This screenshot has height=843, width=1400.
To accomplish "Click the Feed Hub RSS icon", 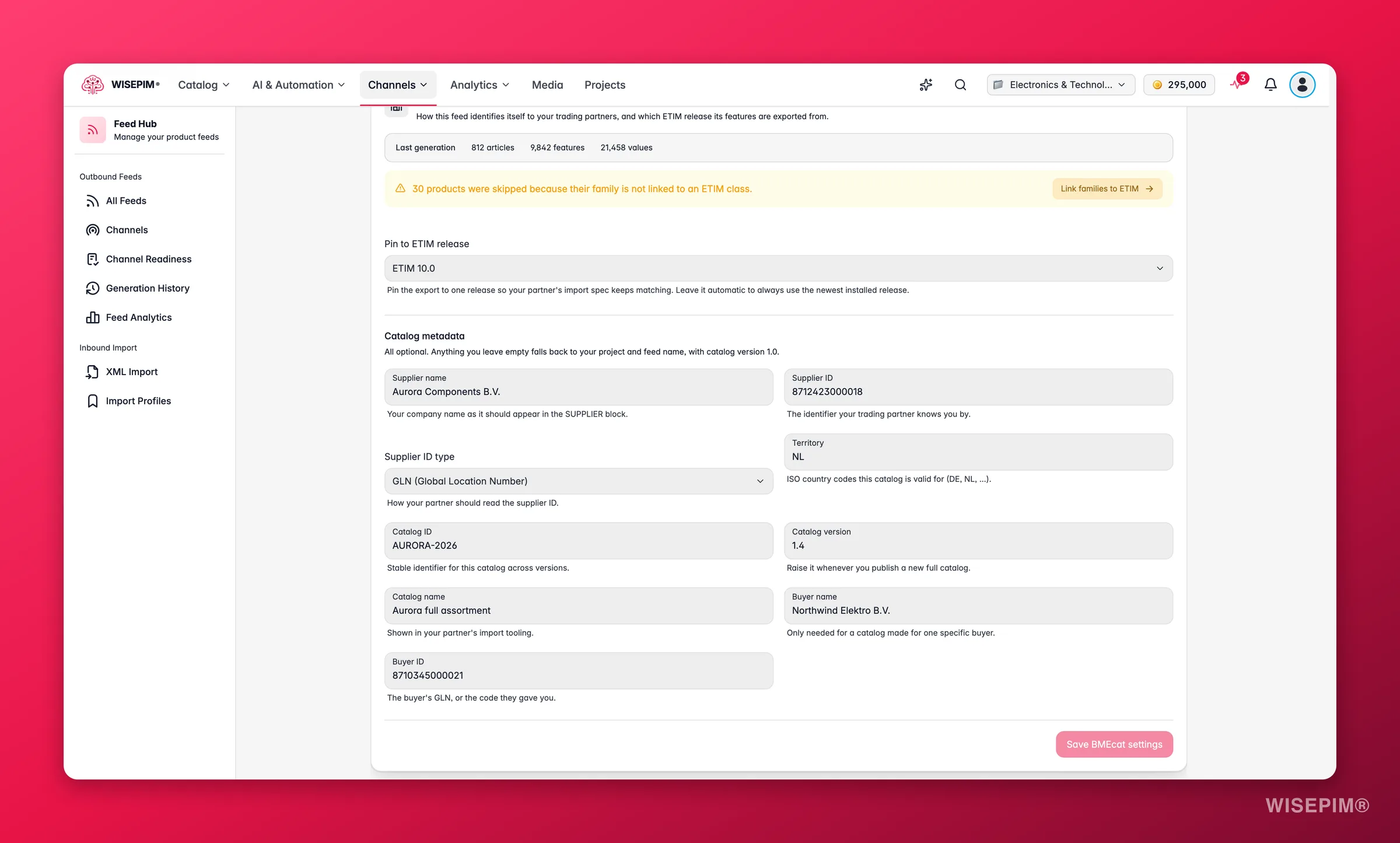I will 93,130.
